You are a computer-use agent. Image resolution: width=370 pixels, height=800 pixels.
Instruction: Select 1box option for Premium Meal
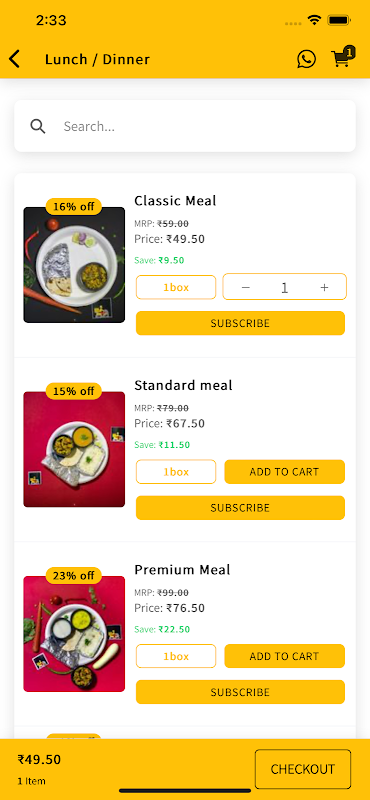176,656
